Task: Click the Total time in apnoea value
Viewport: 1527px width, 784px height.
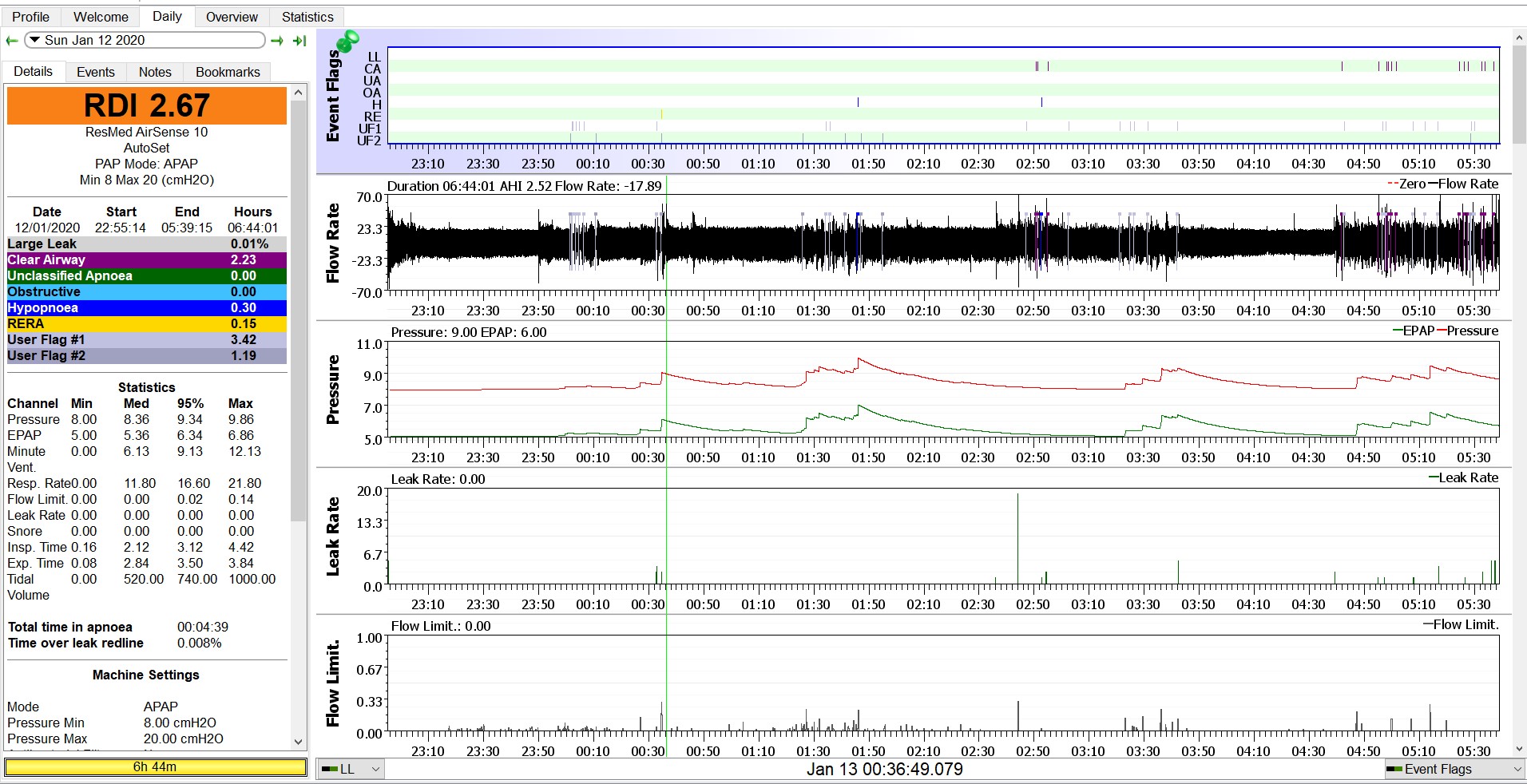Action: click(203, 628)
